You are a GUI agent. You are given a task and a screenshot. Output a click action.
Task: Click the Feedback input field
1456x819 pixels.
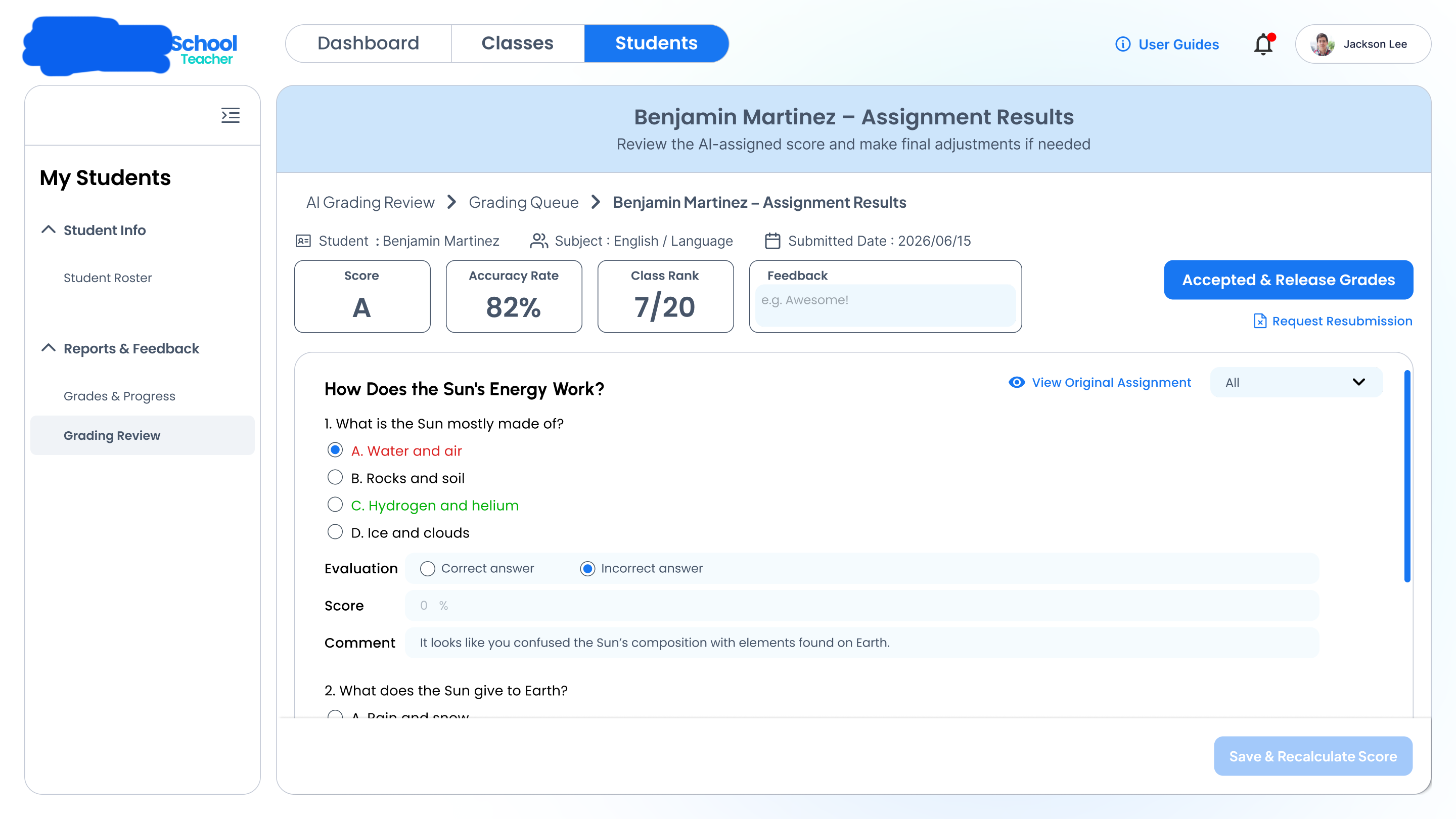pyautogui.click(x=885, y=305)
